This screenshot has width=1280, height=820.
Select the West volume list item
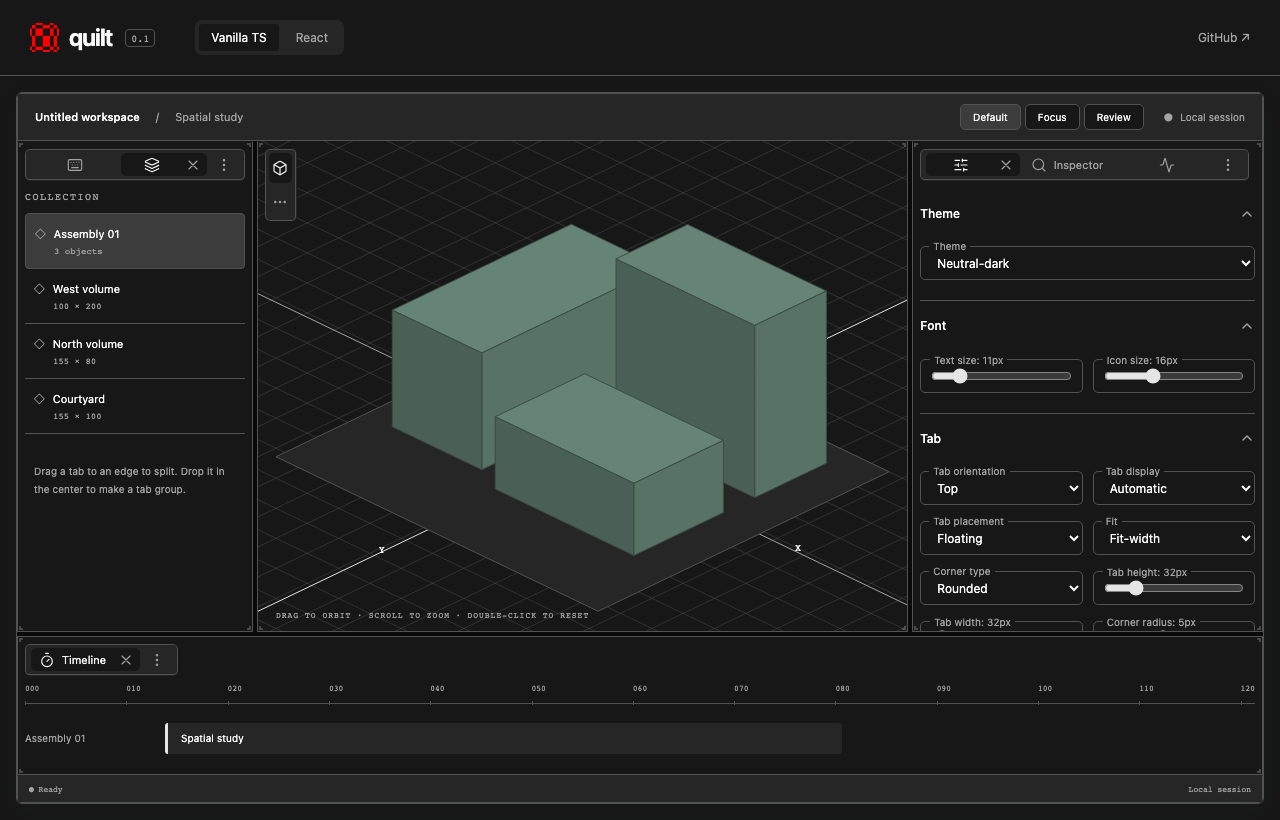click(135, 296)
